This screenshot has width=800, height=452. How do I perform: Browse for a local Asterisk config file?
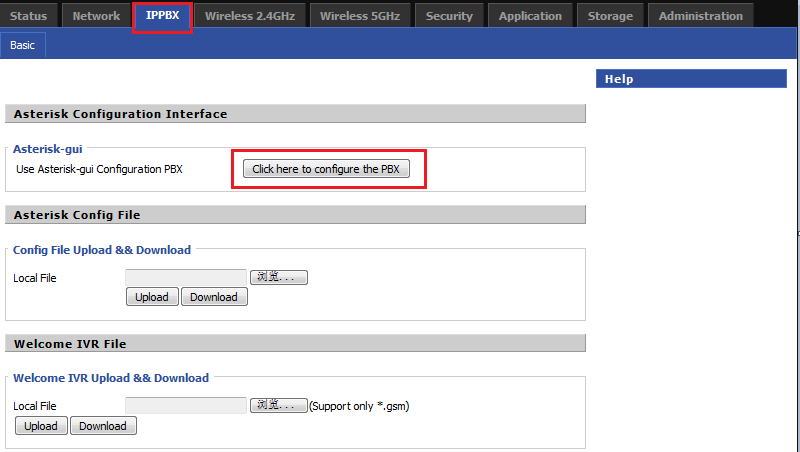click(279, 277)
